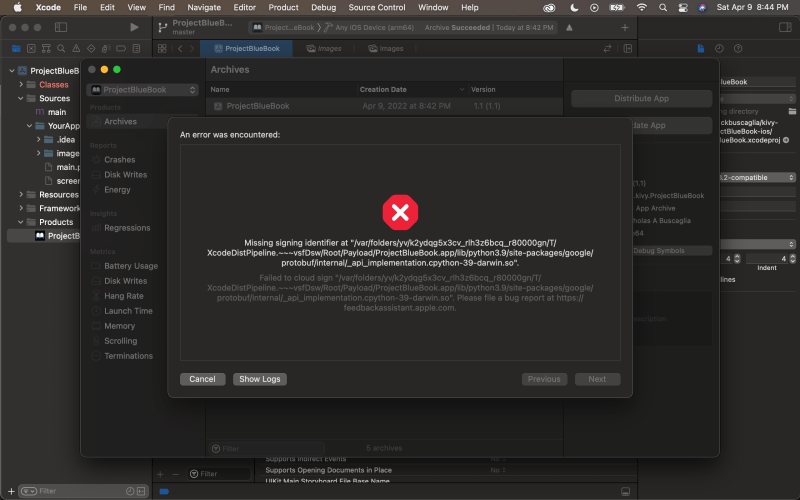Collapse the Products group
Image resolution: width=800 pixels, height=500 pixels.
pyautogui.click(x=21, y=222)
